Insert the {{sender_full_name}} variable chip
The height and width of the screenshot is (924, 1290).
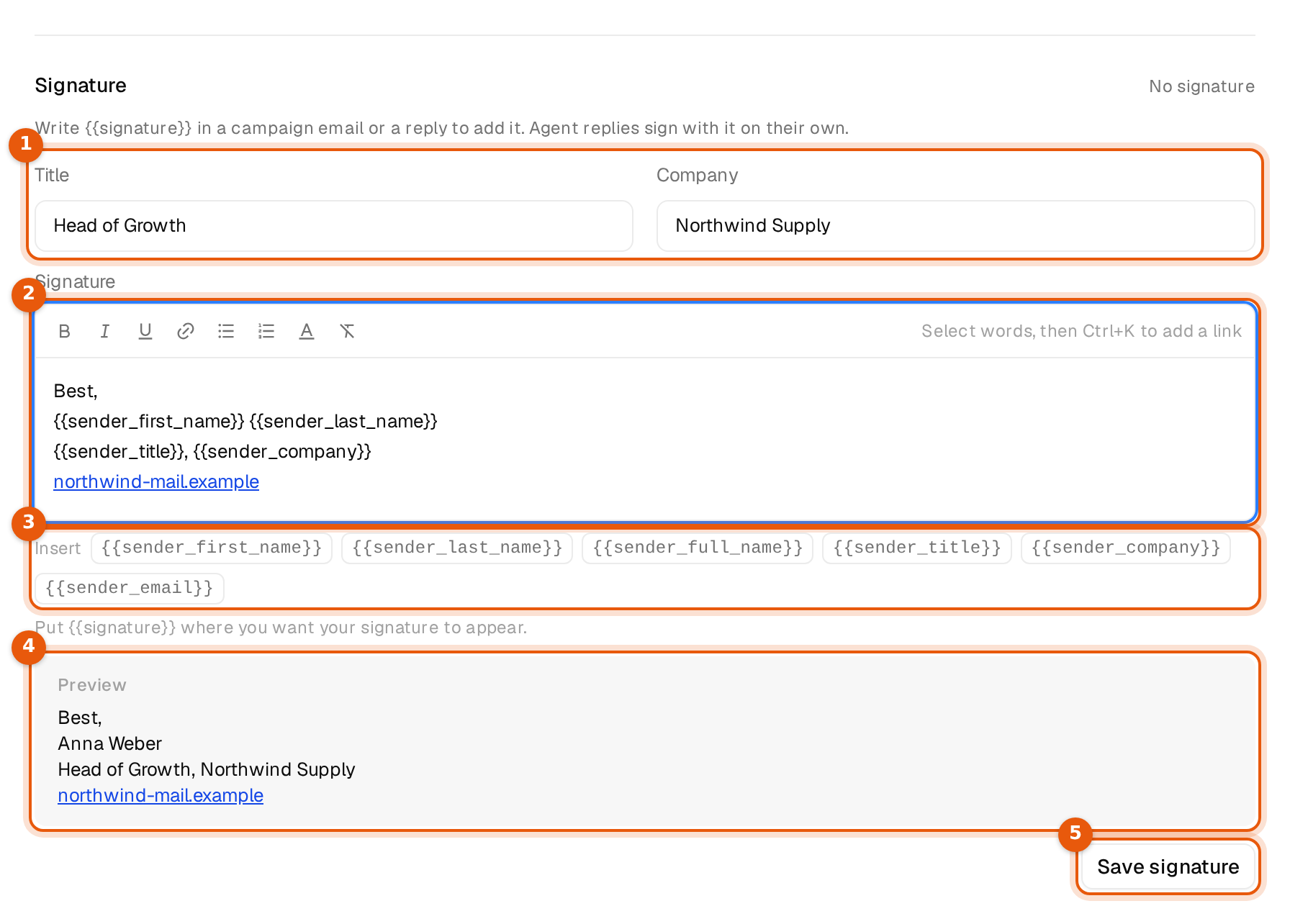point(698,548)
